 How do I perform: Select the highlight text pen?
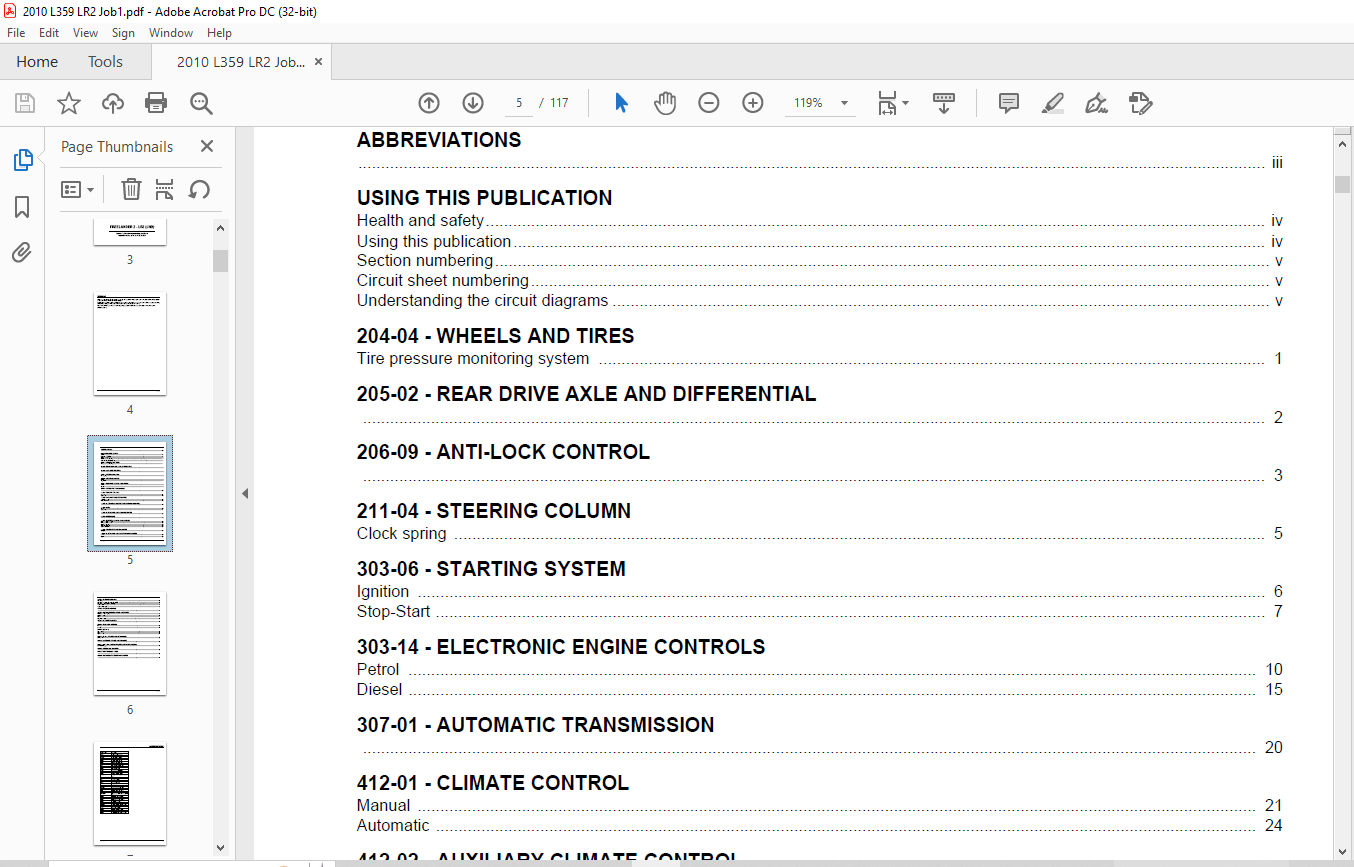[1052, 103]
